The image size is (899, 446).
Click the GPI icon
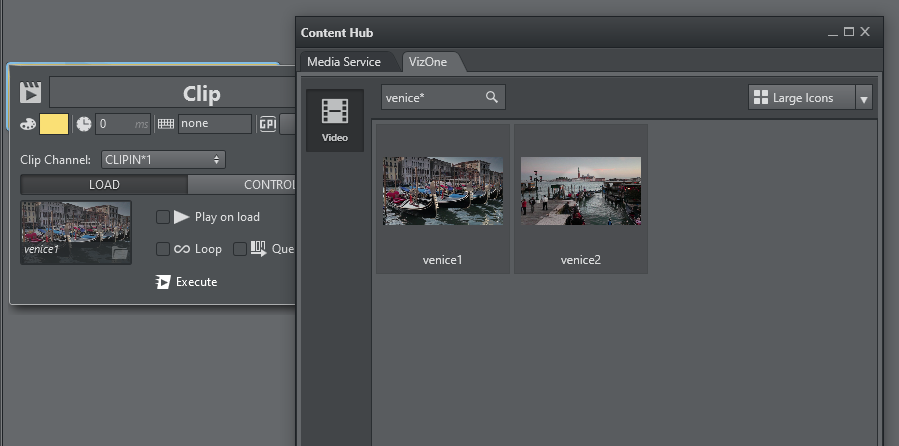click(267, 124)
